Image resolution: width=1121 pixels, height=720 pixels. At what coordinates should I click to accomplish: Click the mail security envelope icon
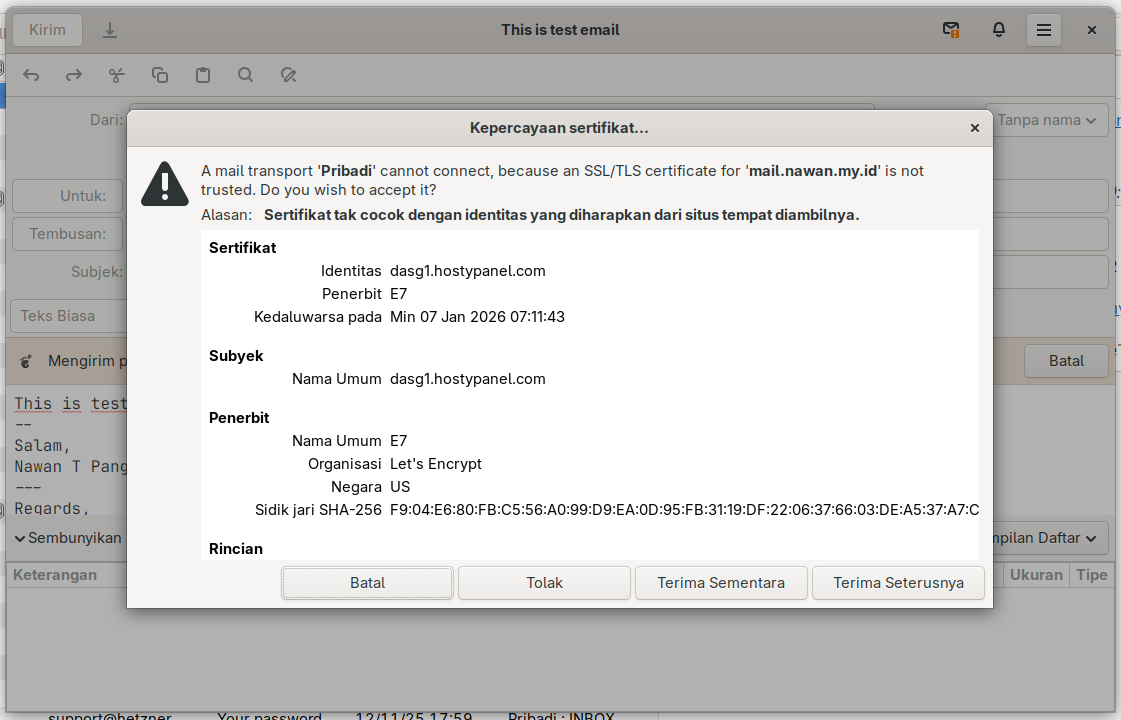[951, 30]
